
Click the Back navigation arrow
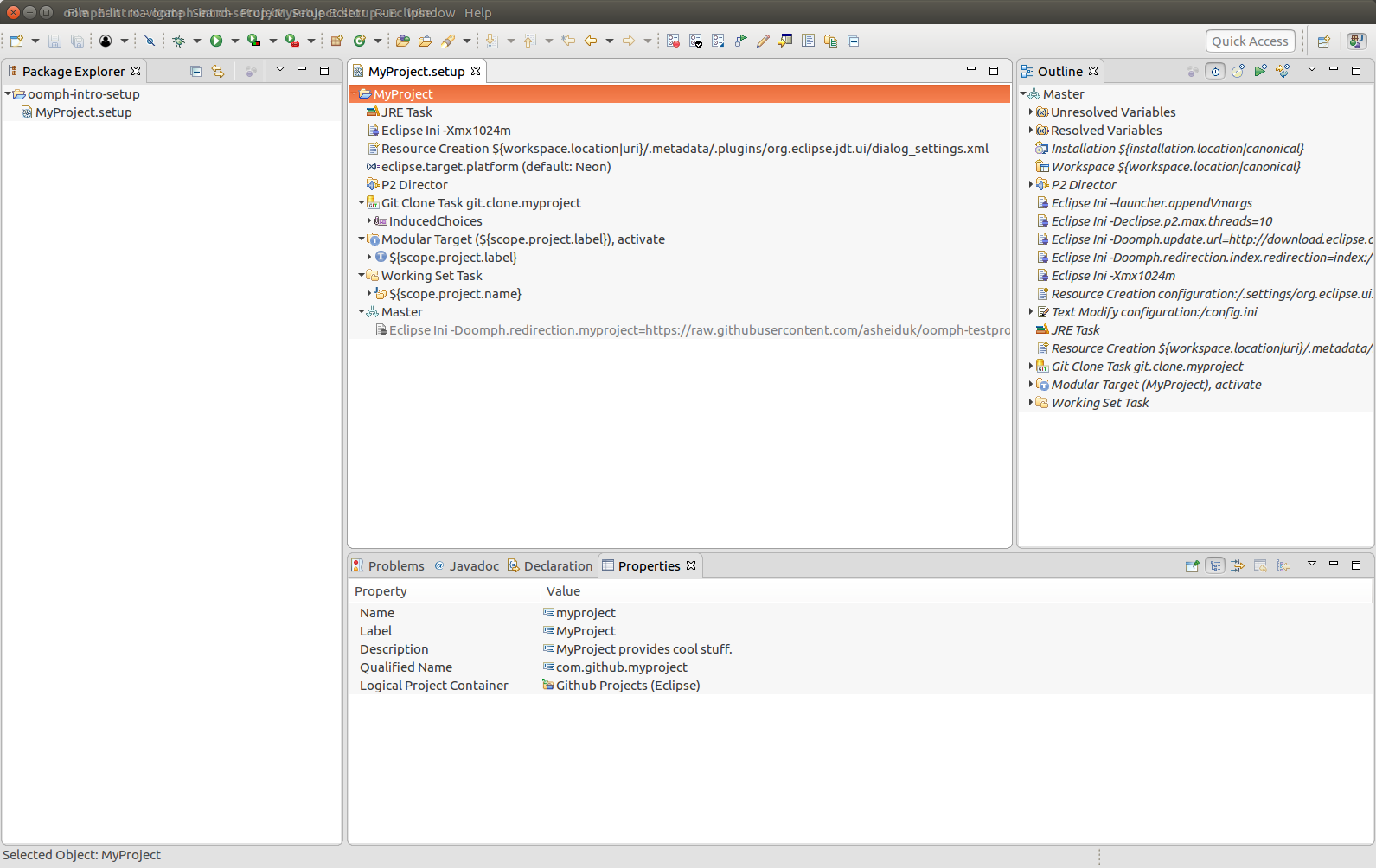(x=591, y=41)
